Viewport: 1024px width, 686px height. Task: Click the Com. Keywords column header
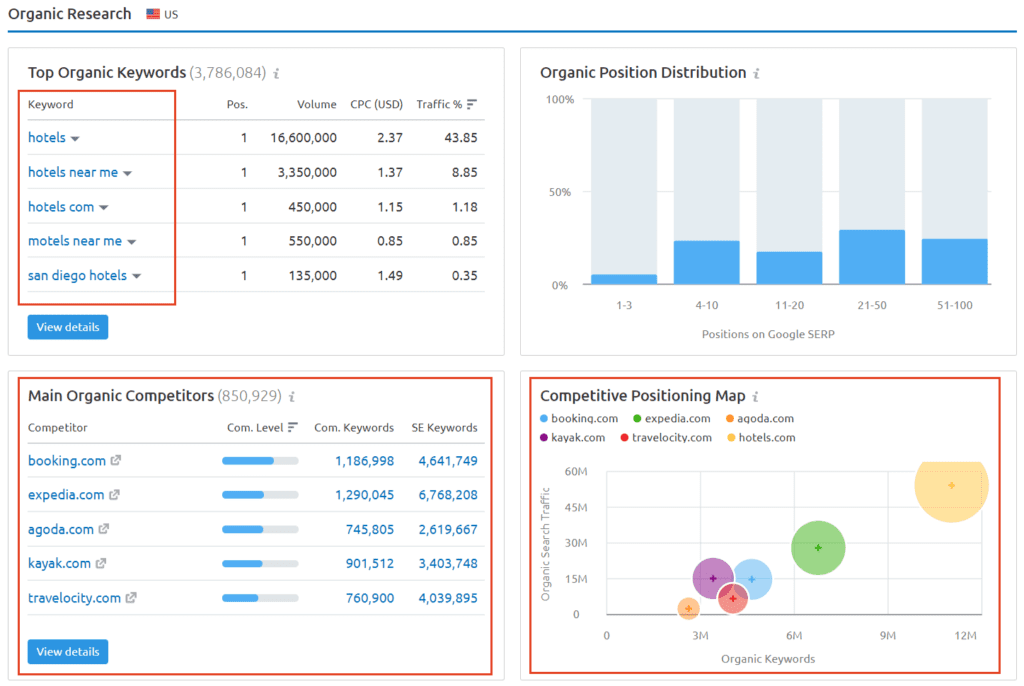pos(354,428)
